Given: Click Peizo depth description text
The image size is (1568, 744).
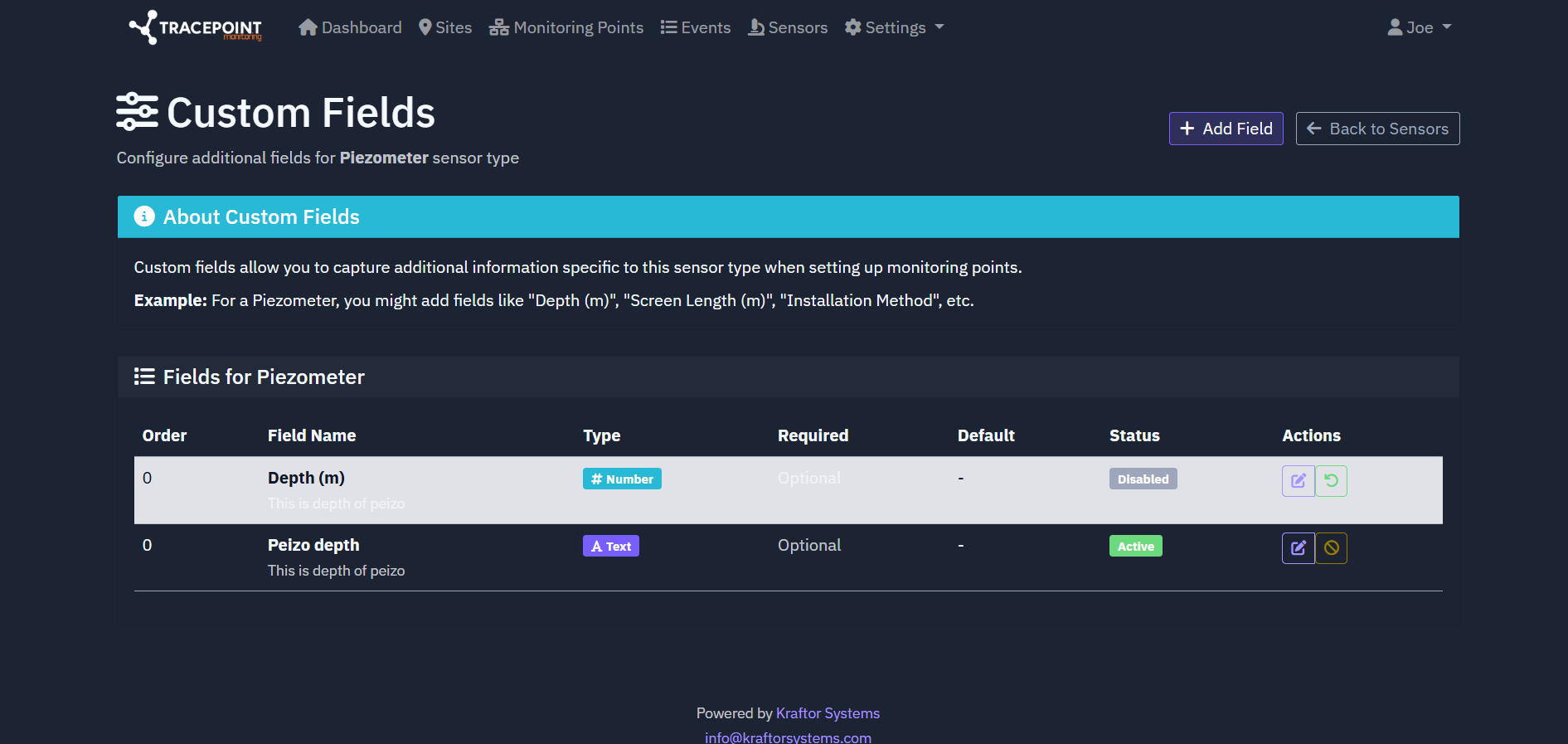Looking at the screenshot, I should pyautogui.click(x=336, y=571).
